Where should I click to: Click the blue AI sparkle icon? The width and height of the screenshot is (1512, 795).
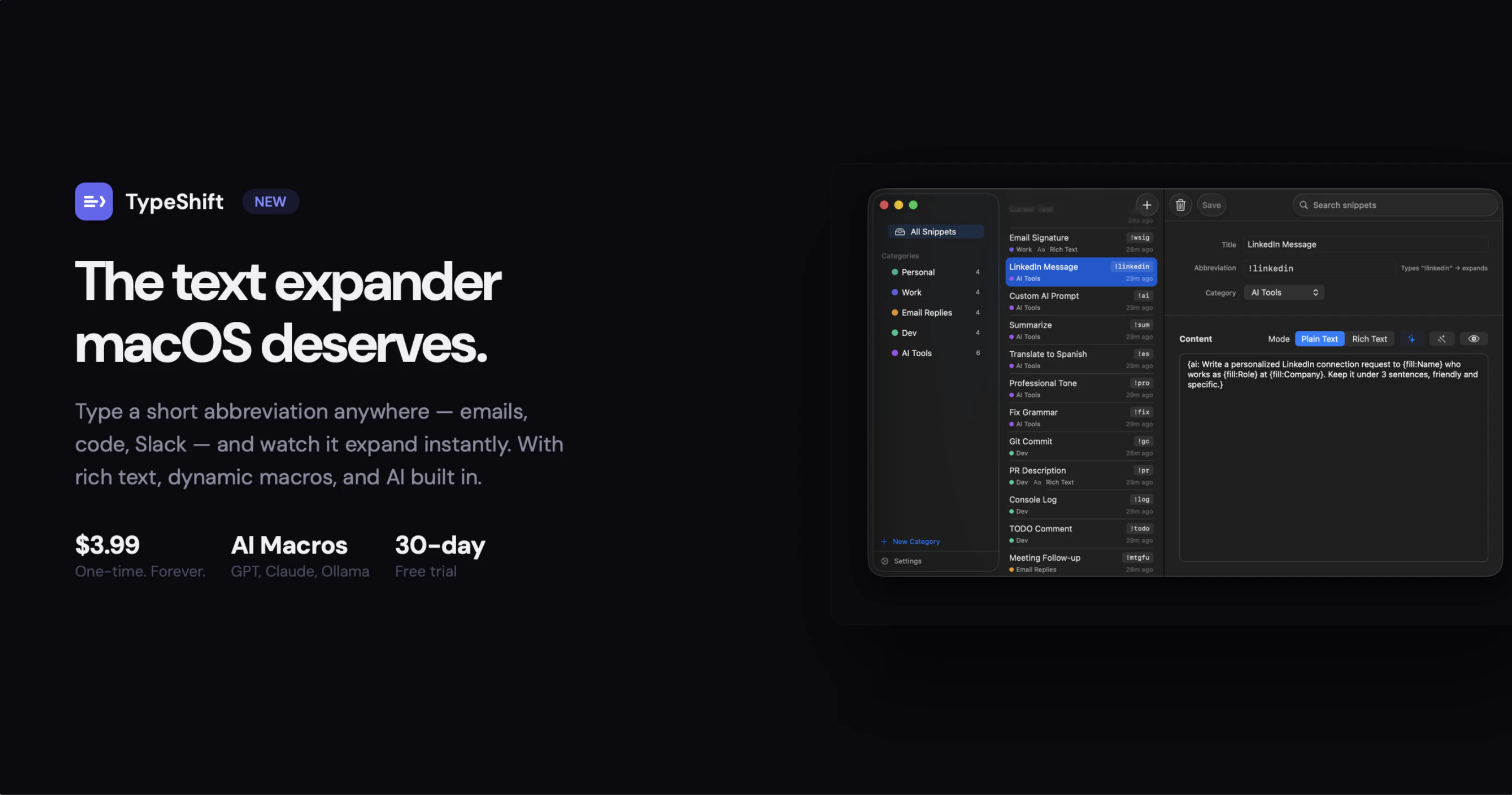[1412, 339]
